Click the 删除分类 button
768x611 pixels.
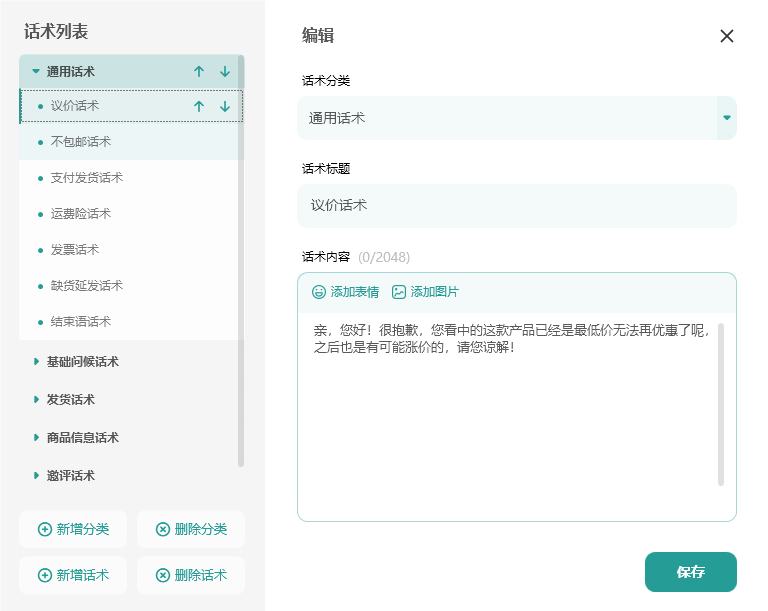click(x=191, y=529)
